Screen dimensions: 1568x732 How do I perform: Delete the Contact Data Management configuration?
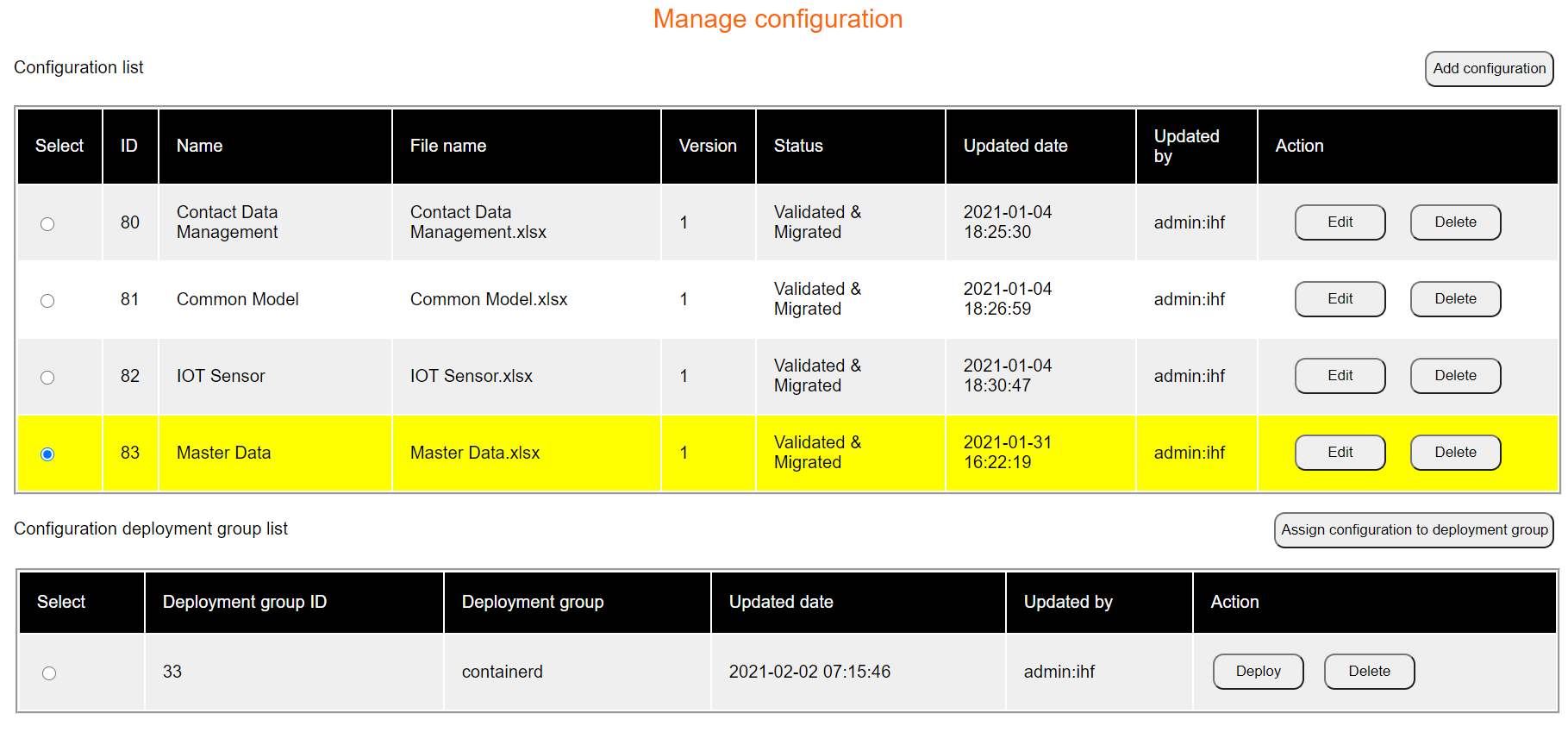pos(1455,222)
